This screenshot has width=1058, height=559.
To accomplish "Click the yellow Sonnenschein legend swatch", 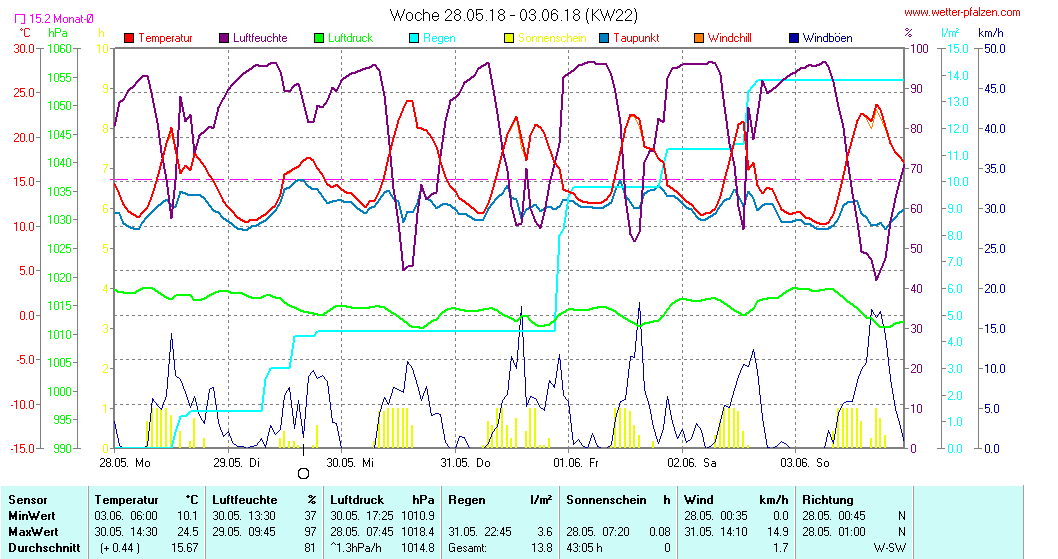I will pos(509,38).
